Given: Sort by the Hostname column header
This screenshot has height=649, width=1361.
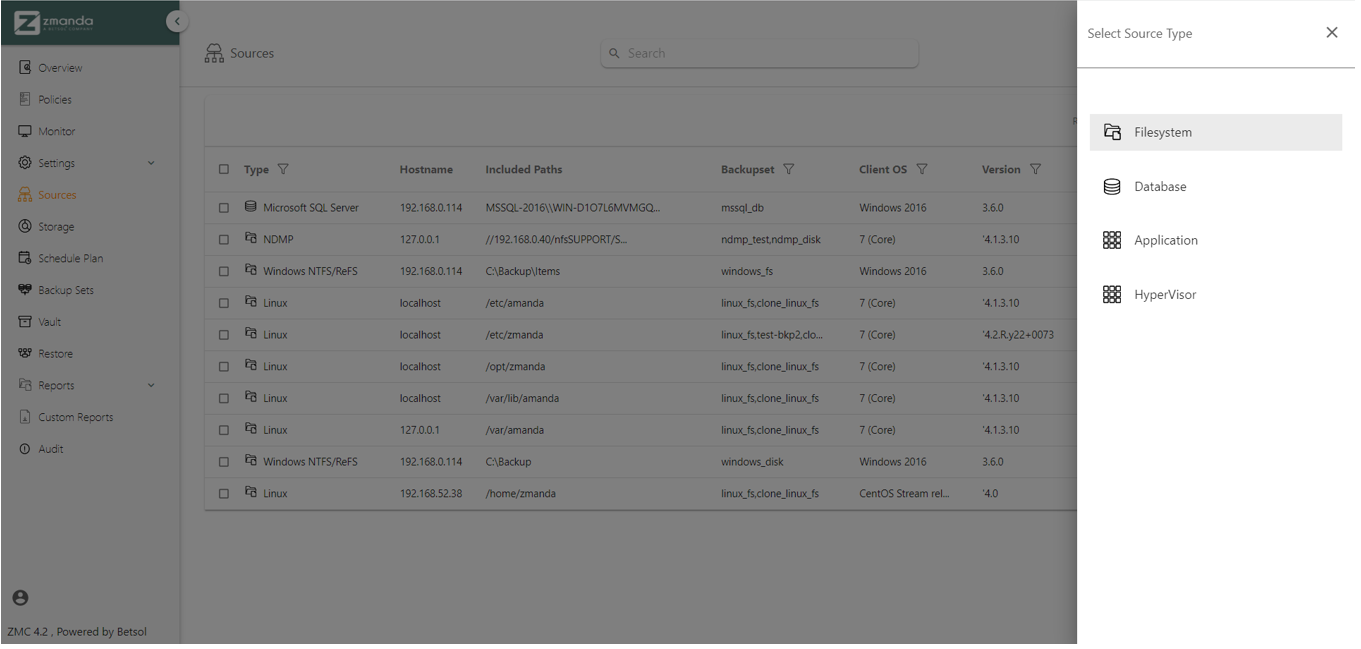Looking at the screenshot, I should 426,170.
